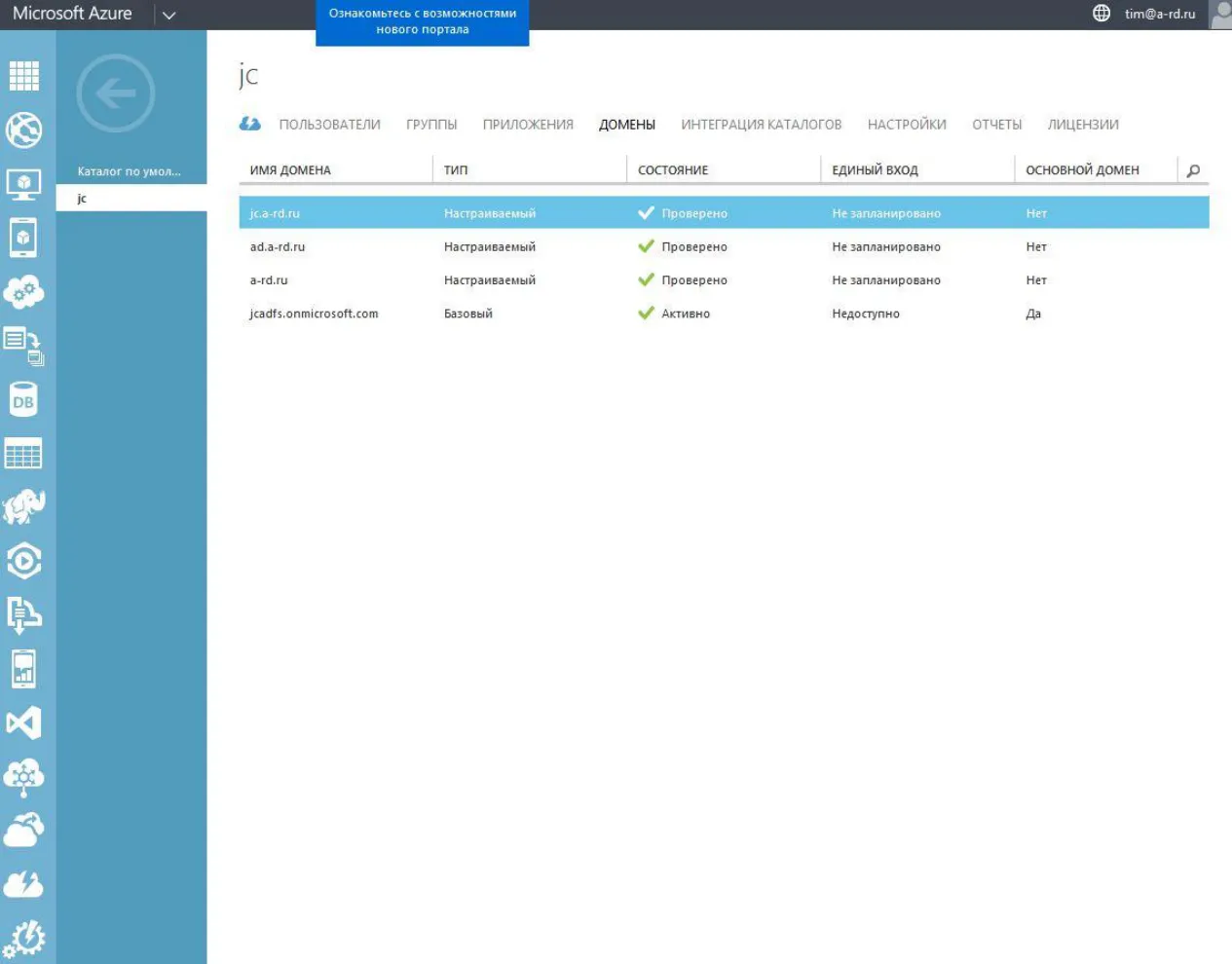This screenshot has width=1232, height=964.
Task: Click the quick start cloud icon tab
Action: pos(250,124)
